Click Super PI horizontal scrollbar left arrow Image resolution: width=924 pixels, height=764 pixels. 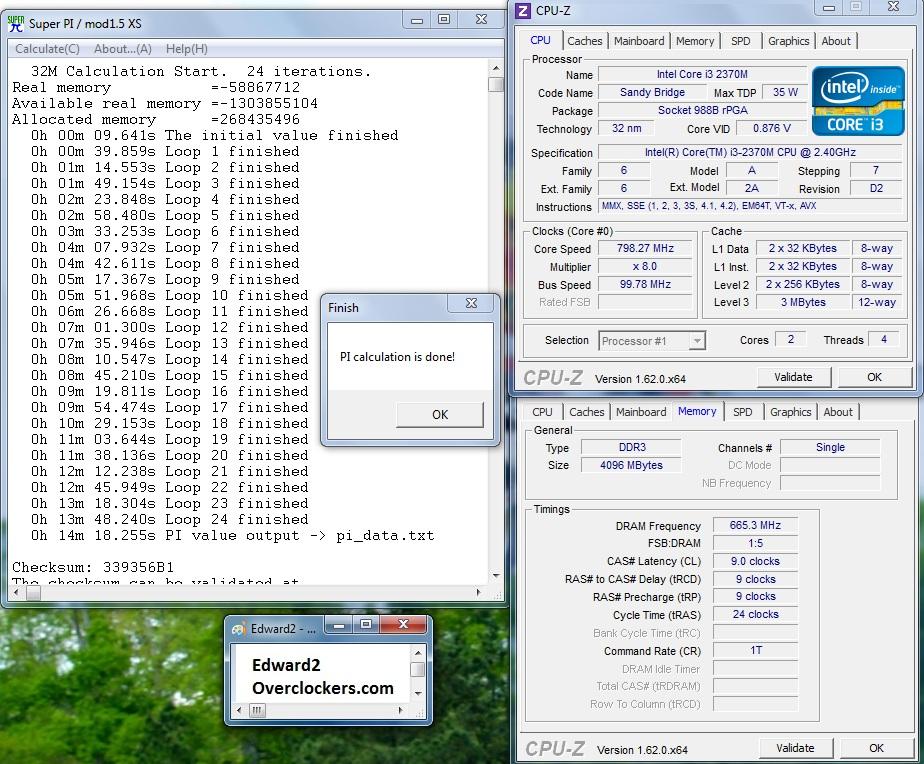(x=16, y=592)
